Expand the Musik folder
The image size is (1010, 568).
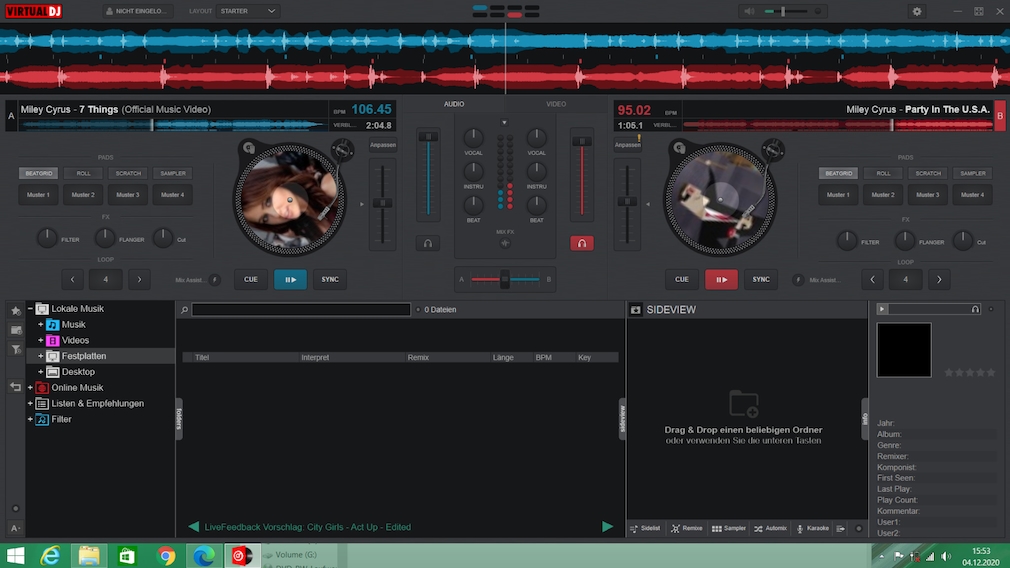click(41, 325)
